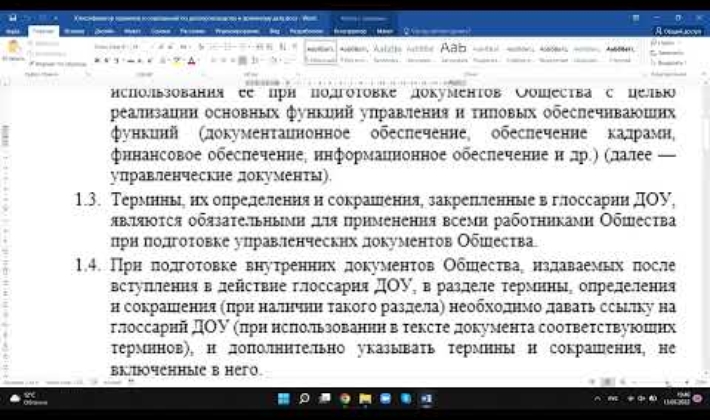This screenshot has height=420, width=710.
Task: Click the Sort button in Paragraph group
Action: (283, 47)
